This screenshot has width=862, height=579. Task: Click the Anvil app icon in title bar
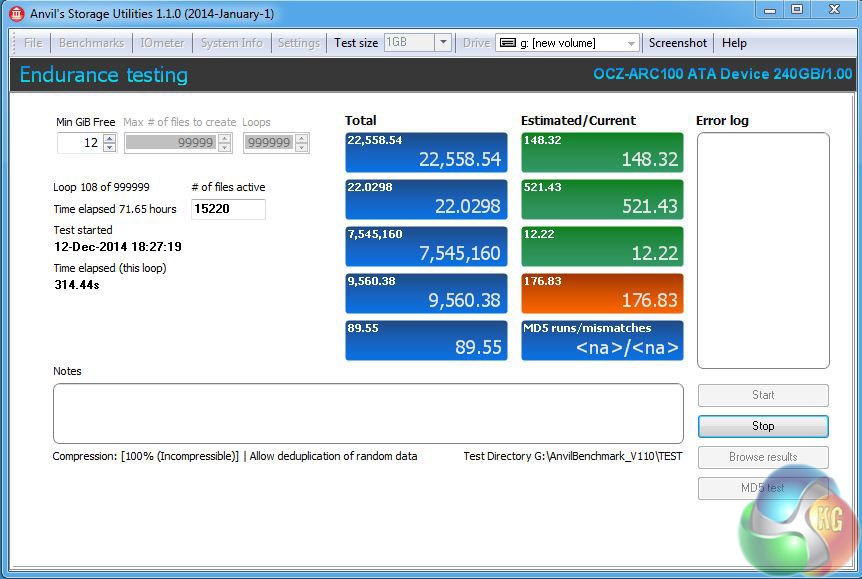(16, 14)
